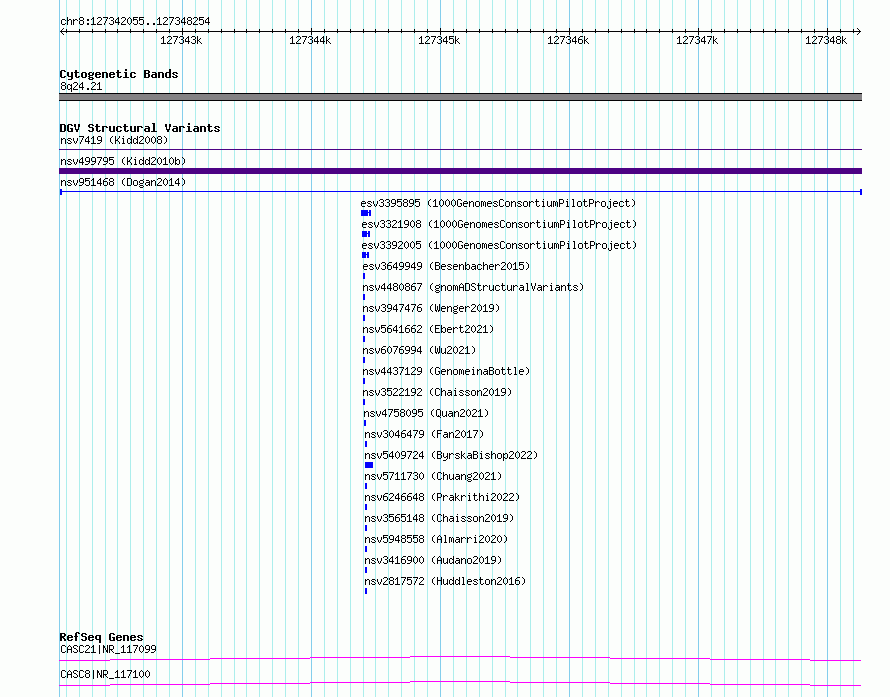This screenshot has height=697, width=890.
Task: Select the nsv5409724 ByrskaBishop2022 feature bar
Action: click(369, 465)
